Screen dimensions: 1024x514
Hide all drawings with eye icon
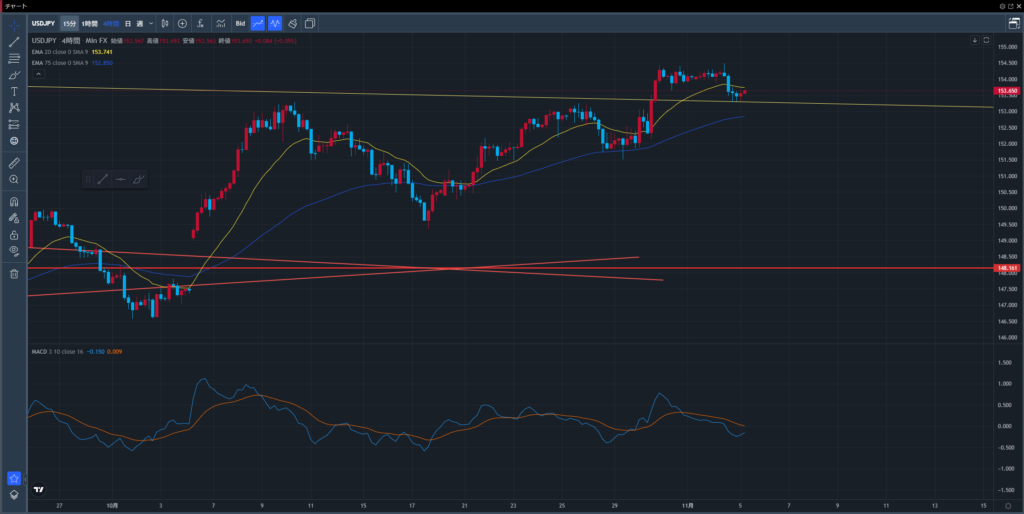tap(14, 250)
